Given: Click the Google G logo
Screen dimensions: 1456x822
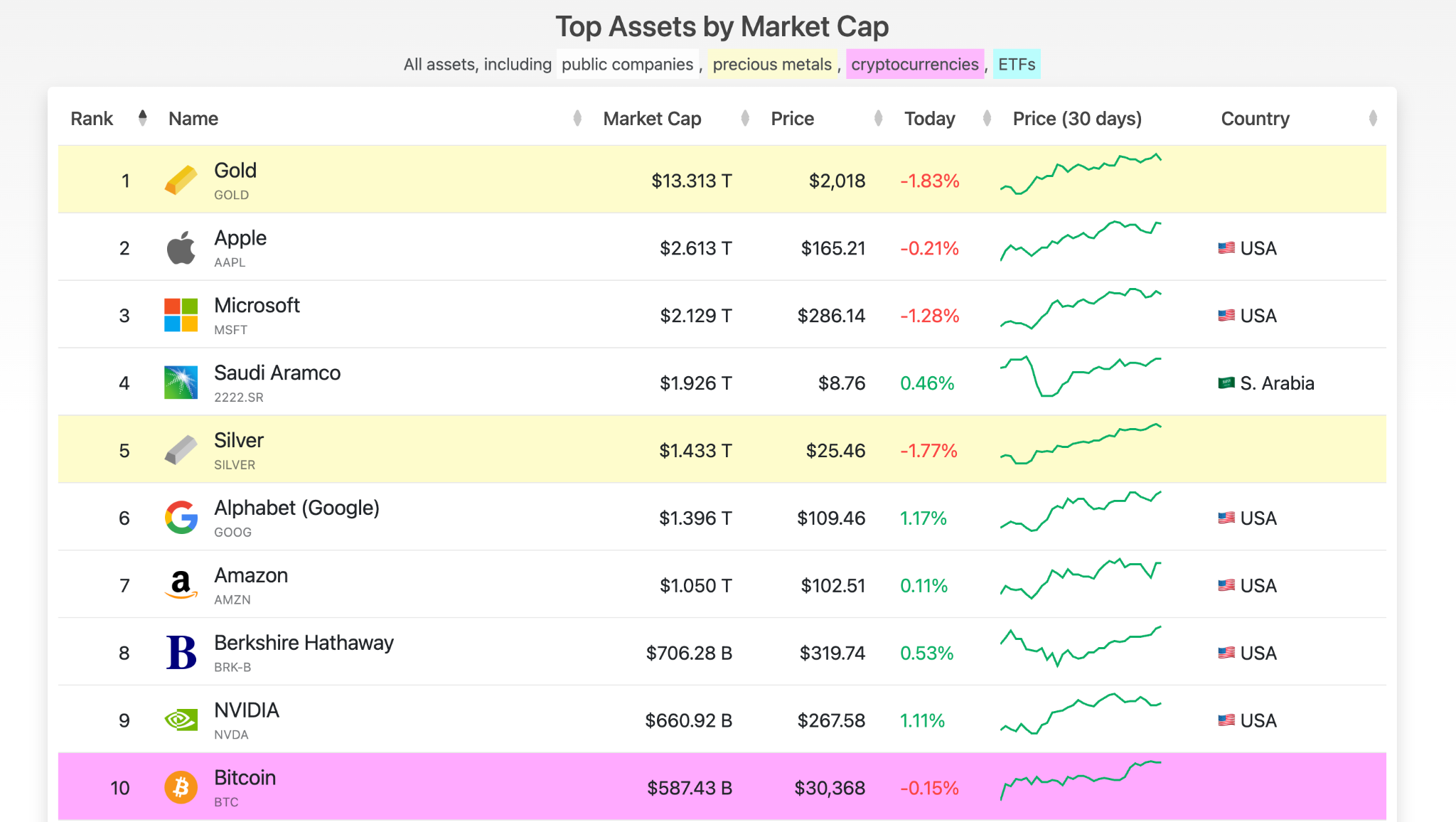Looking at the screenshot, I should pos(181,518).
